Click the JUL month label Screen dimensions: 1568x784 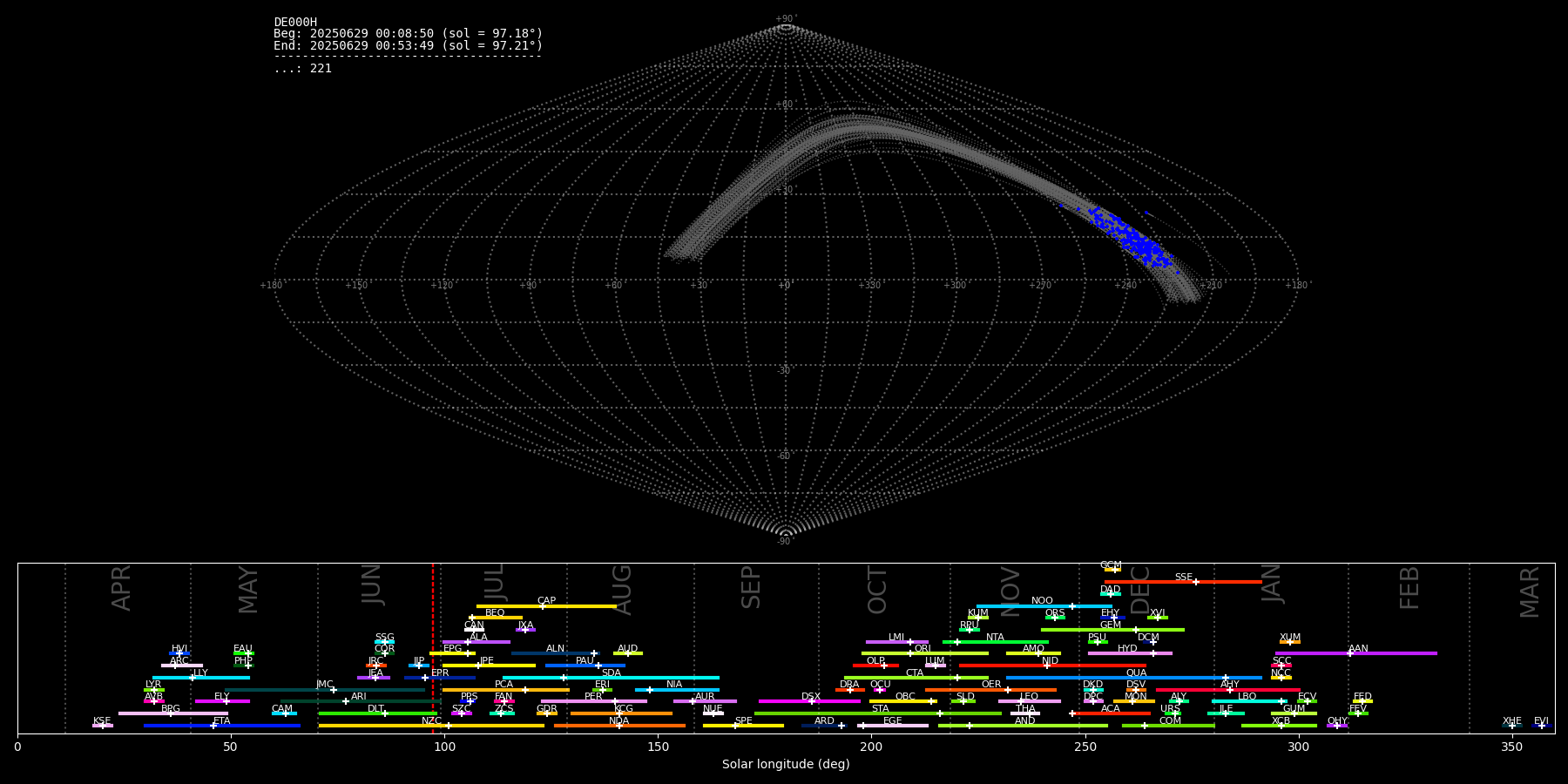coord(494,583)
